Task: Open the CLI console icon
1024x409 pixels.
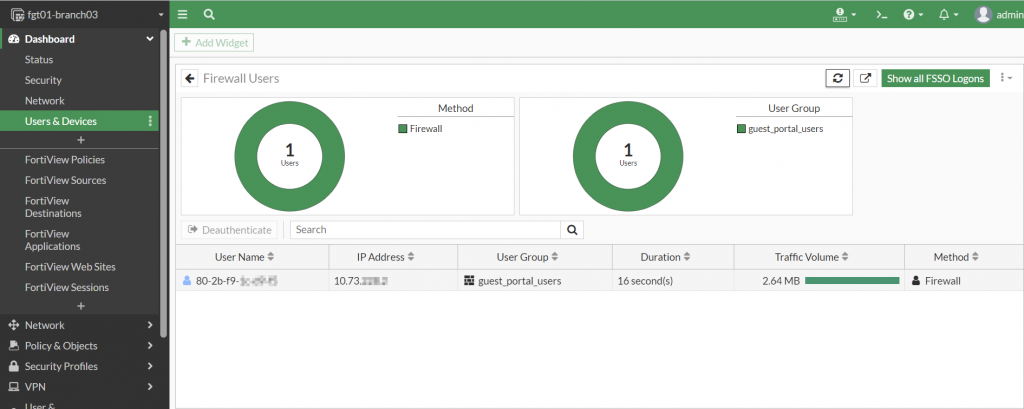Action: [x=881, y=14]
